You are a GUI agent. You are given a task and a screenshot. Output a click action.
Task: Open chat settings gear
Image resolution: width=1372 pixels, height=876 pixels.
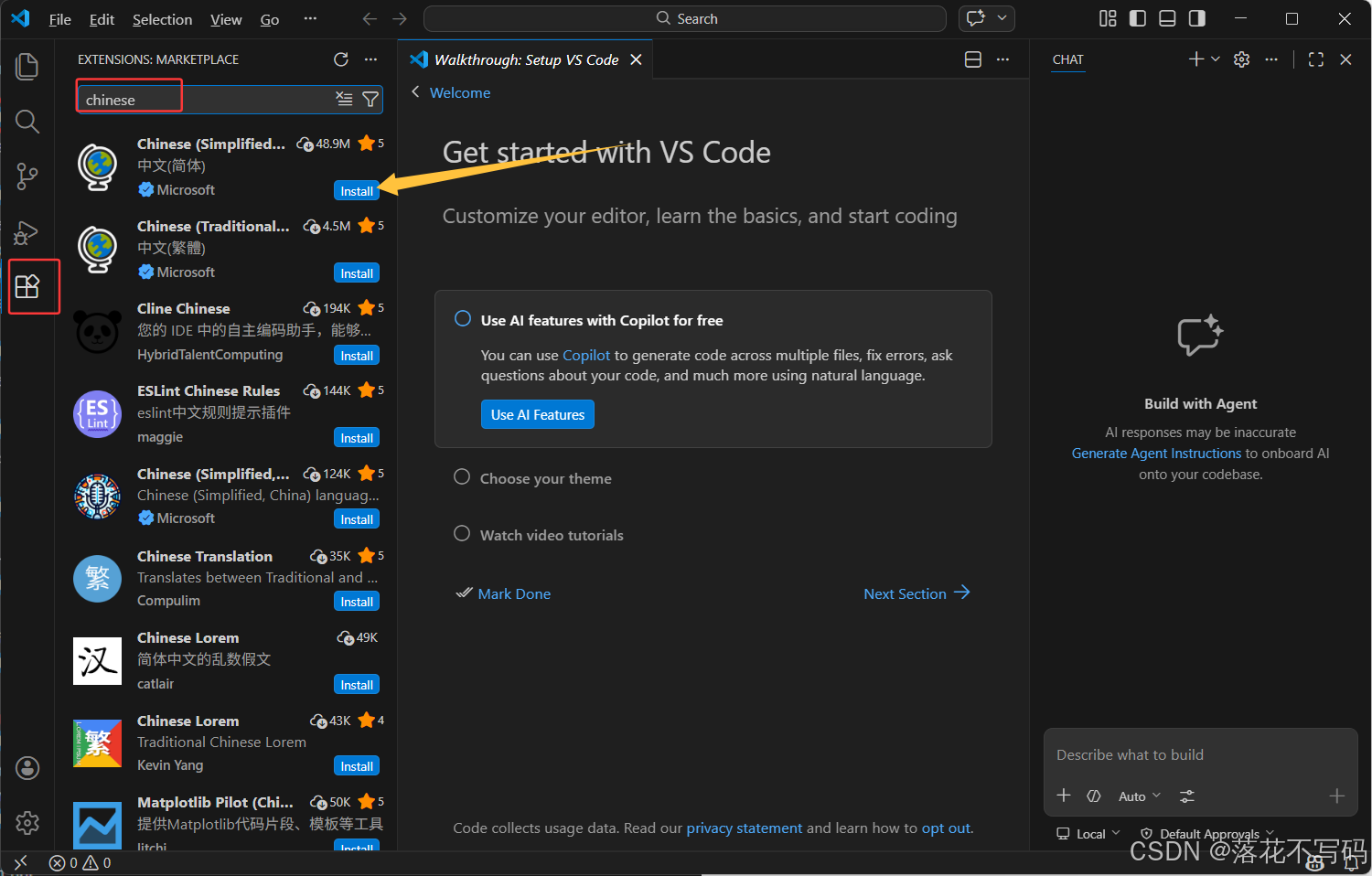1241,59
